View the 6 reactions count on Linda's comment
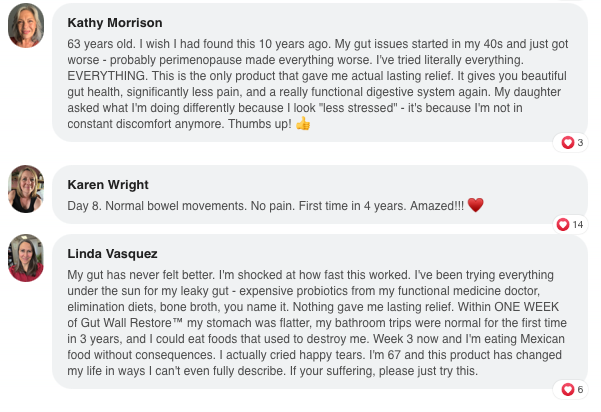Viewport: 601px width, 412px height. pos(580,389)
